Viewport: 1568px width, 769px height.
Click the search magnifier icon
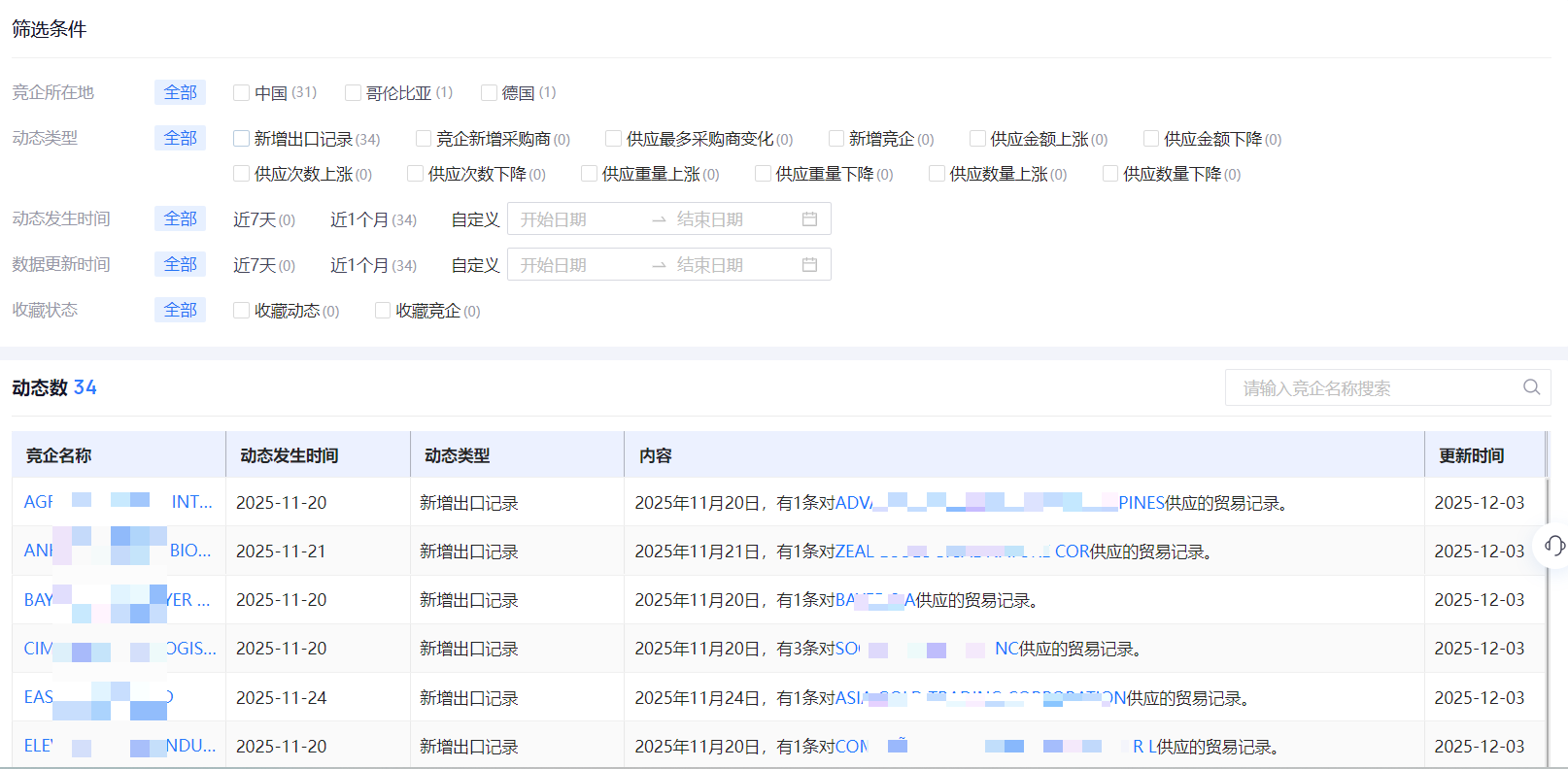(1531, 387)
